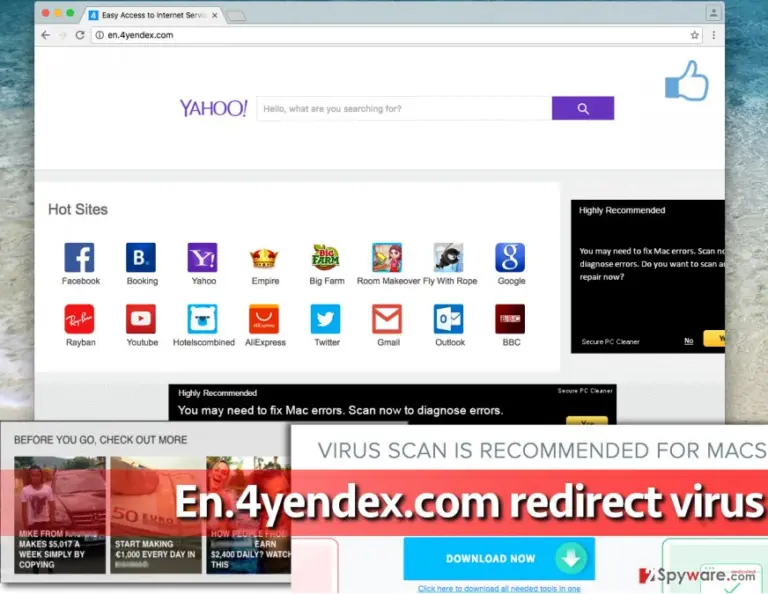Click the sidebar 'Highly Recommended' ad heading

point(622,211)
